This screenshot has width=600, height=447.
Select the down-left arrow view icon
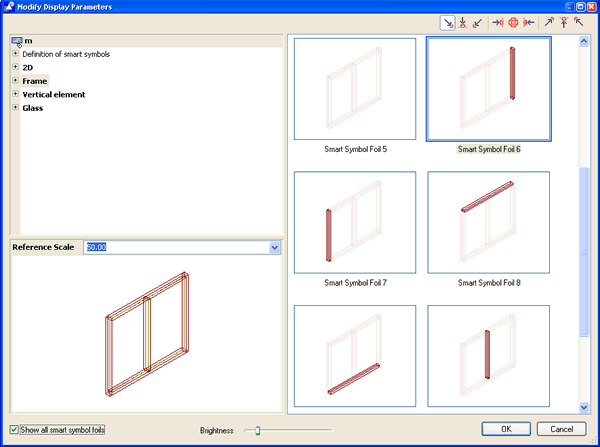478,23
